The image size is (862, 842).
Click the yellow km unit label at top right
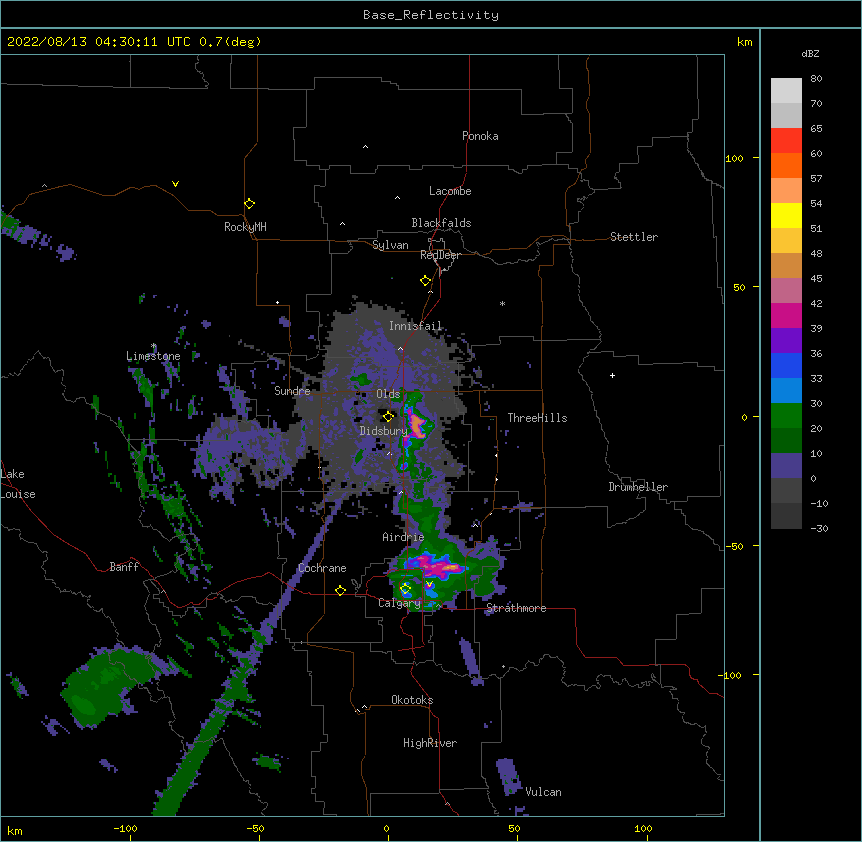point(744,42)
